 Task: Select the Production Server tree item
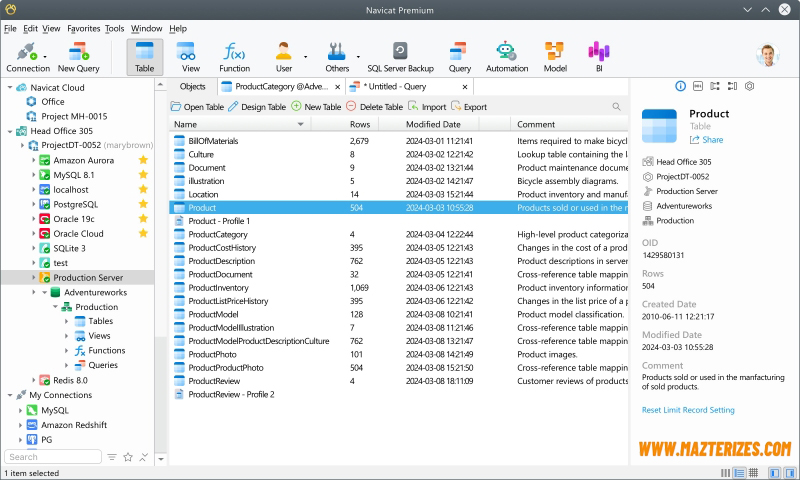pyautogui.click(x=78, y=277)
